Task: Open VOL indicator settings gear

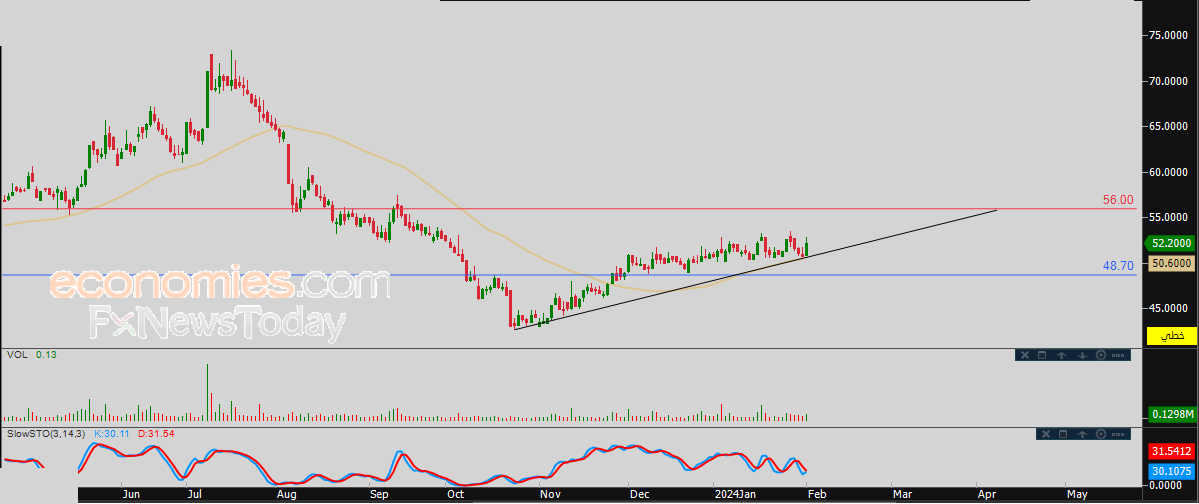Action: [x=1101, y=355]
